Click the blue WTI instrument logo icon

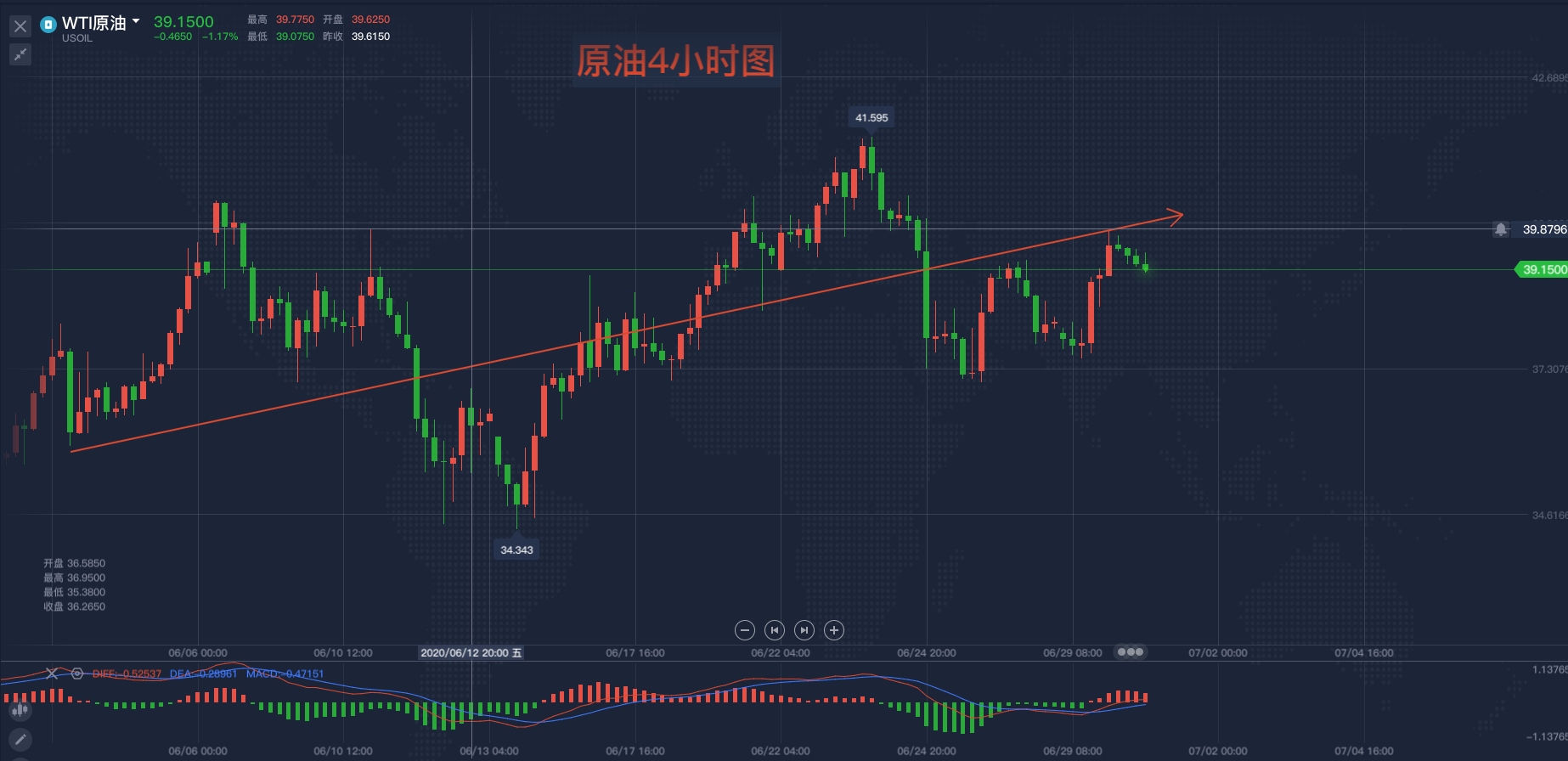[x=48, y=25]
